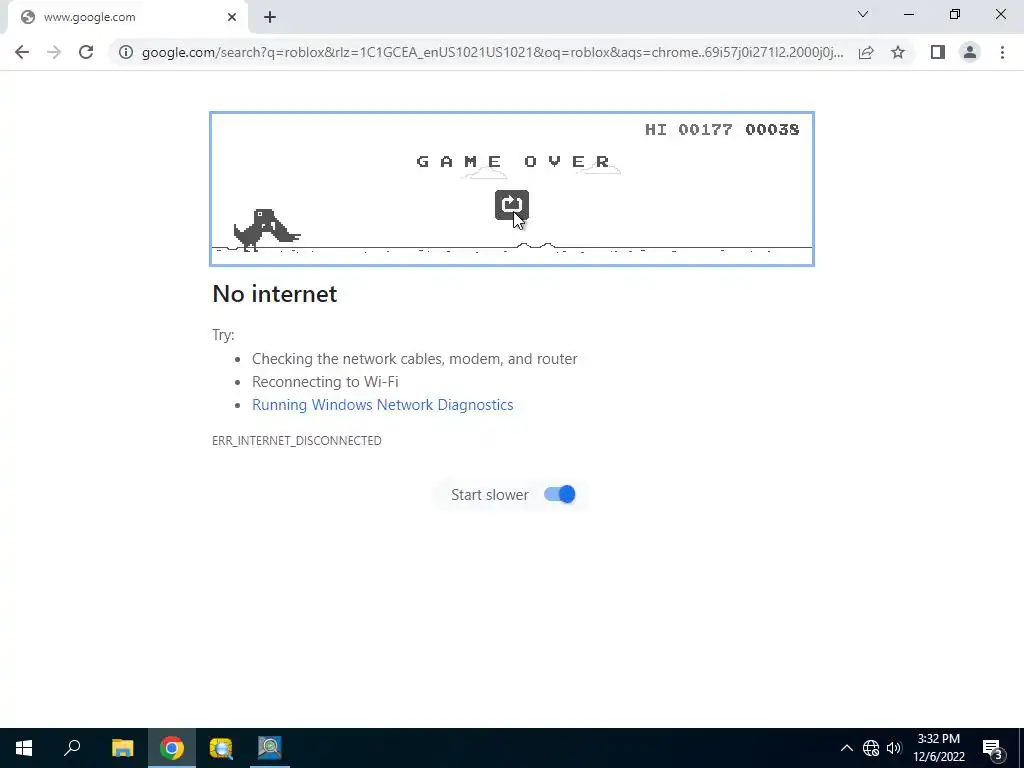This screenshot has width=1024, height=768.
Task: Click Reconnecting to Wi-Fi suggestion text
Action: [x=325, y=382]
